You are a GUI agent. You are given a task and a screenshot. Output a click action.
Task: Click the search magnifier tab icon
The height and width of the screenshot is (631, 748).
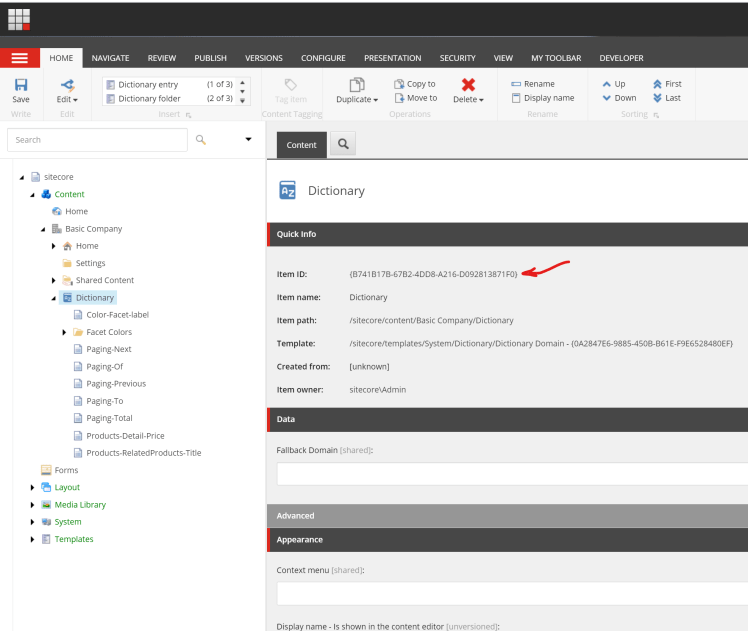pos(342,145)
